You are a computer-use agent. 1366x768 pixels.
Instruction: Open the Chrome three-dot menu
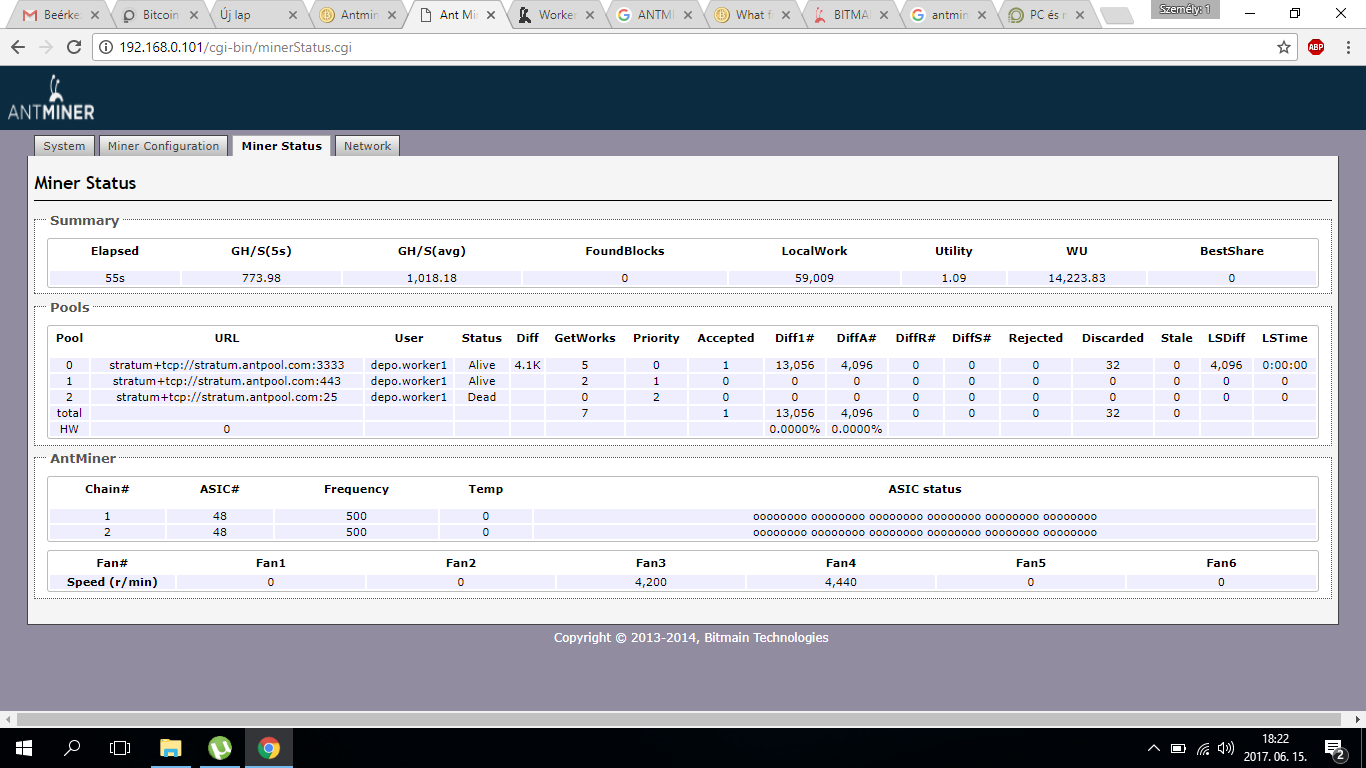[x=1347, y=47]
